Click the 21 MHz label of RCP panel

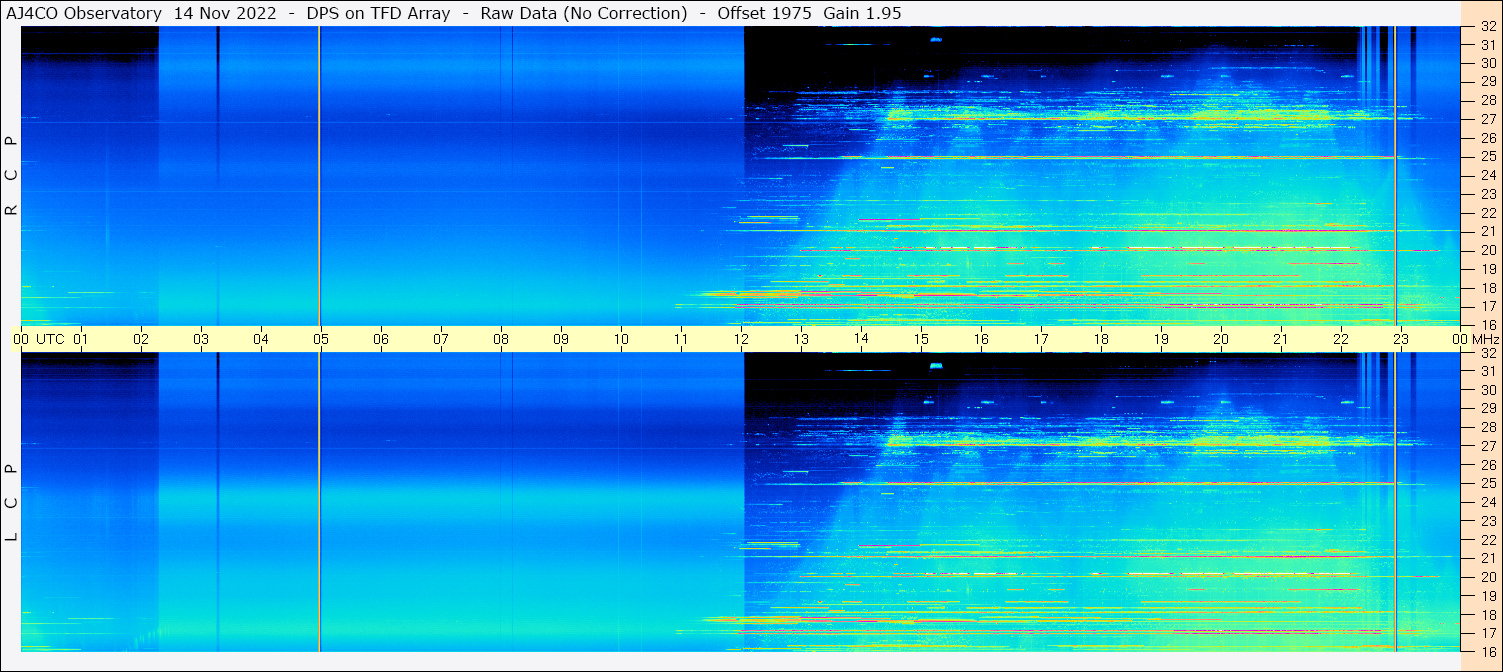[1488, 231]
